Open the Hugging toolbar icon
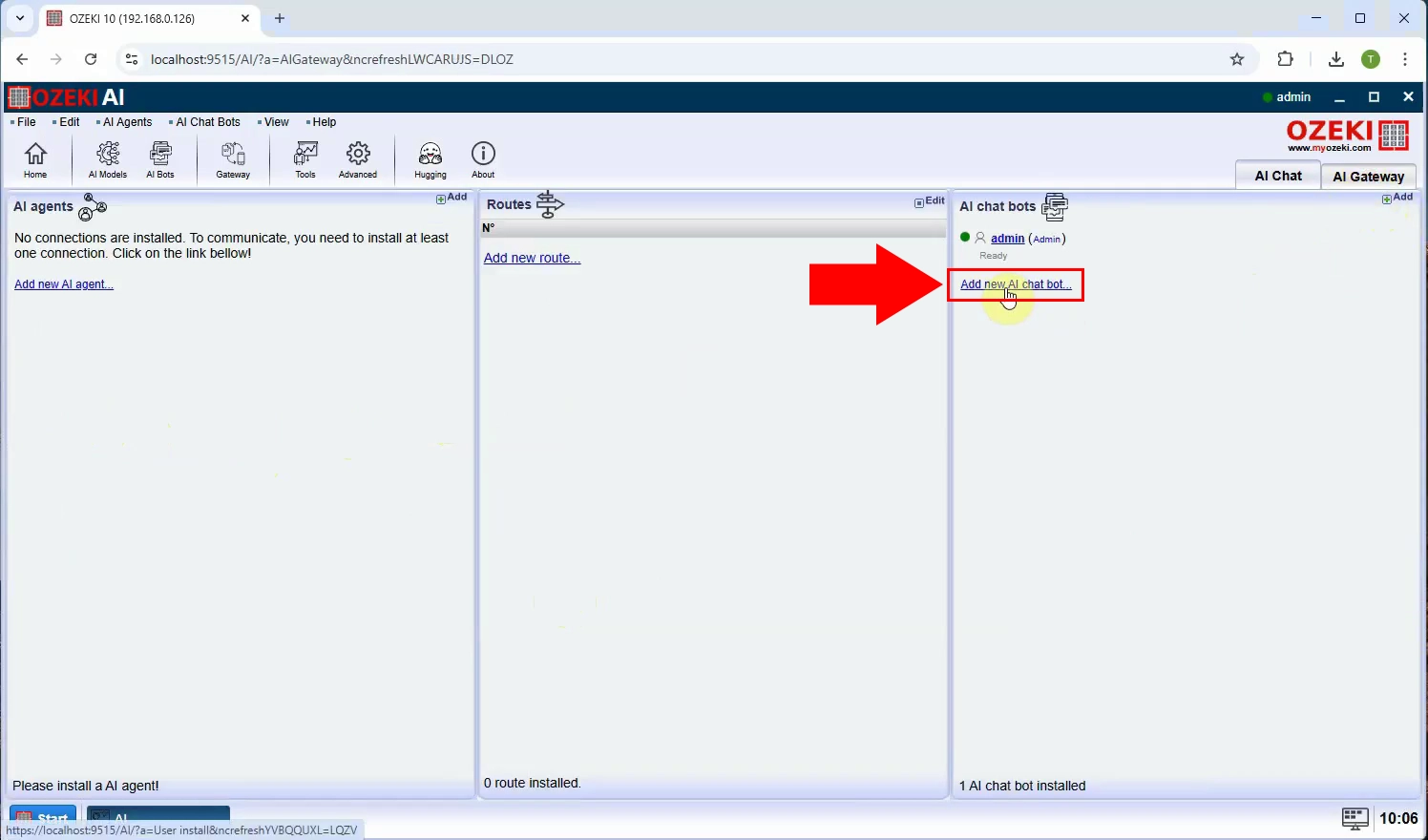This screenshot has height=840, width=1428. point(430,159)
